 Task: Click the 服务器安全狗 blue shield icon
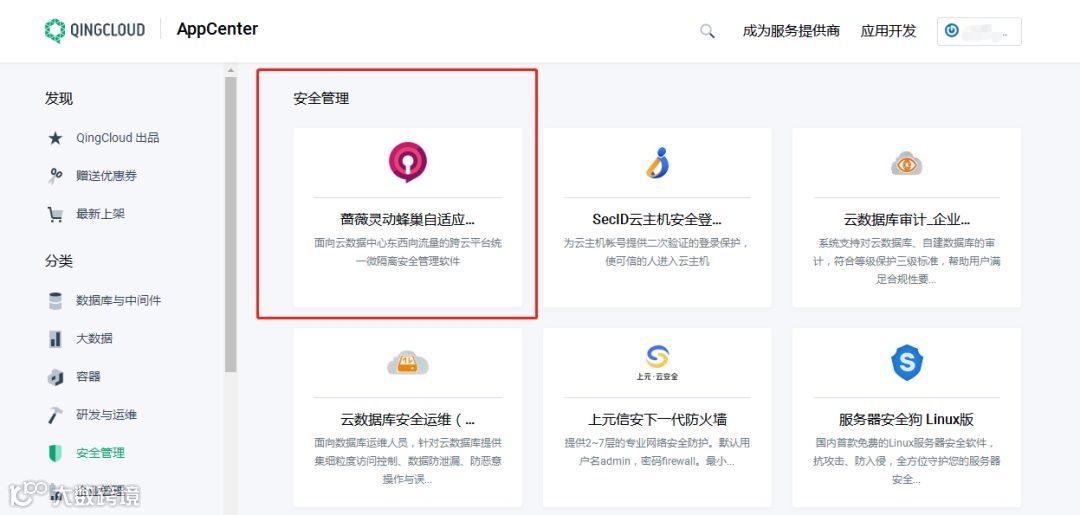pyautogui.click(x=906, y=363)
